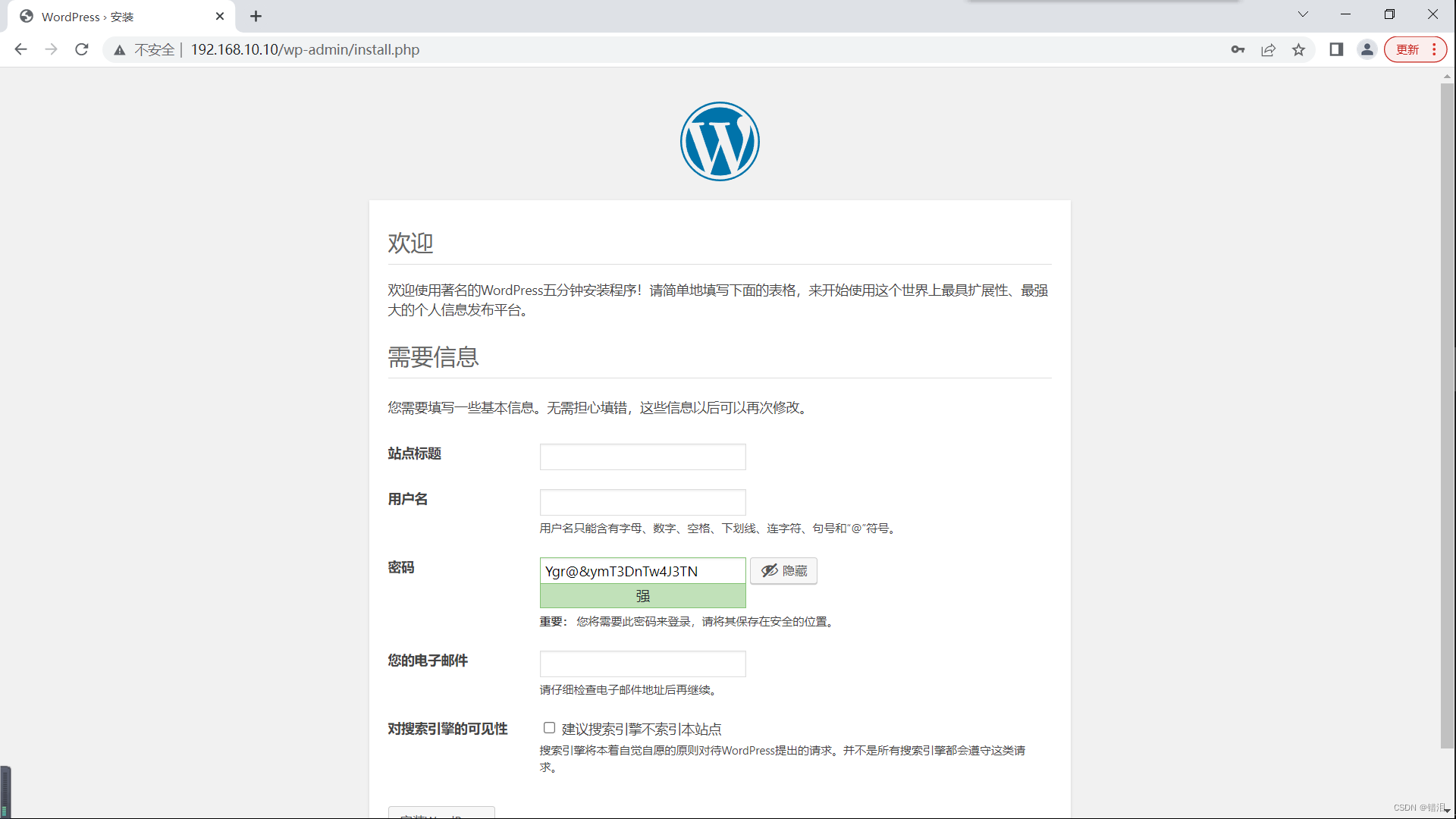Open the Chrome profile avatar icon

(x=1367, y=49)
